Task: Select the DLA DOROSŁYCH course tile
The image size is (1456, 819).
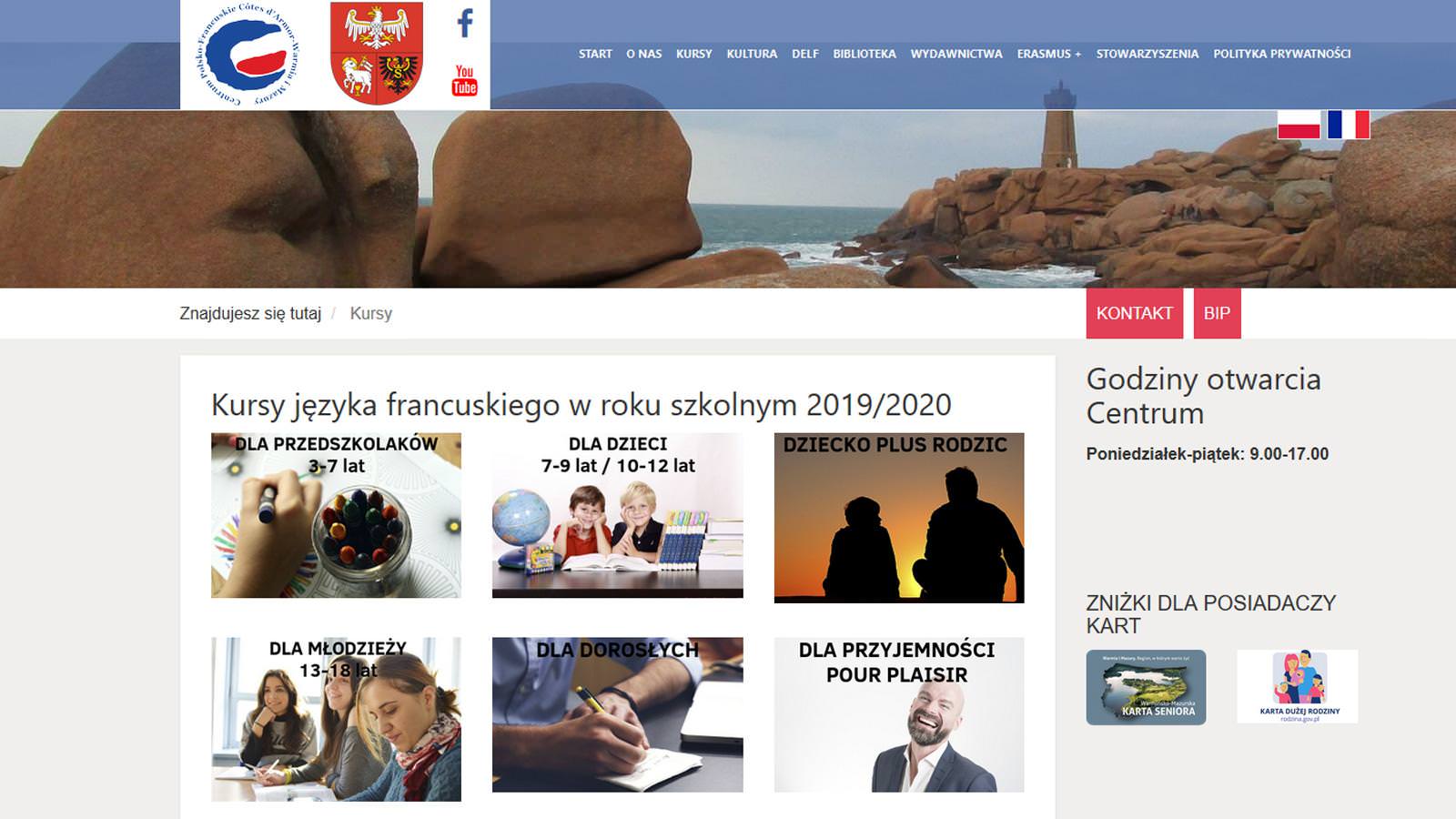Action: click(x=618, y=714)
